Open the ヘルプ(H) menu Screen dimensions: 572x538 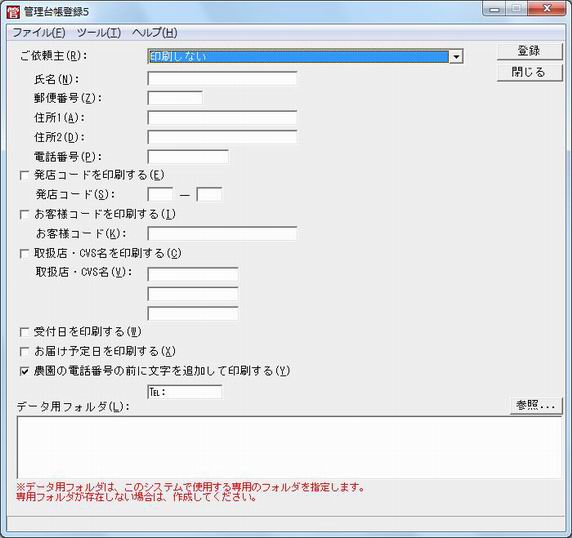(155, 33)
